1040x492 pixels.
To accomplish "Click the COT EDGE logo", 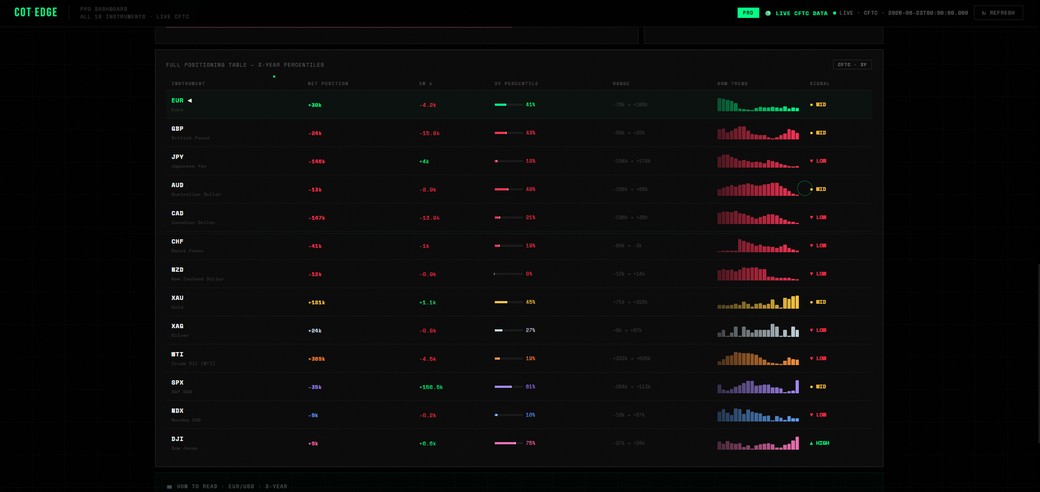I will click(36, 13).
